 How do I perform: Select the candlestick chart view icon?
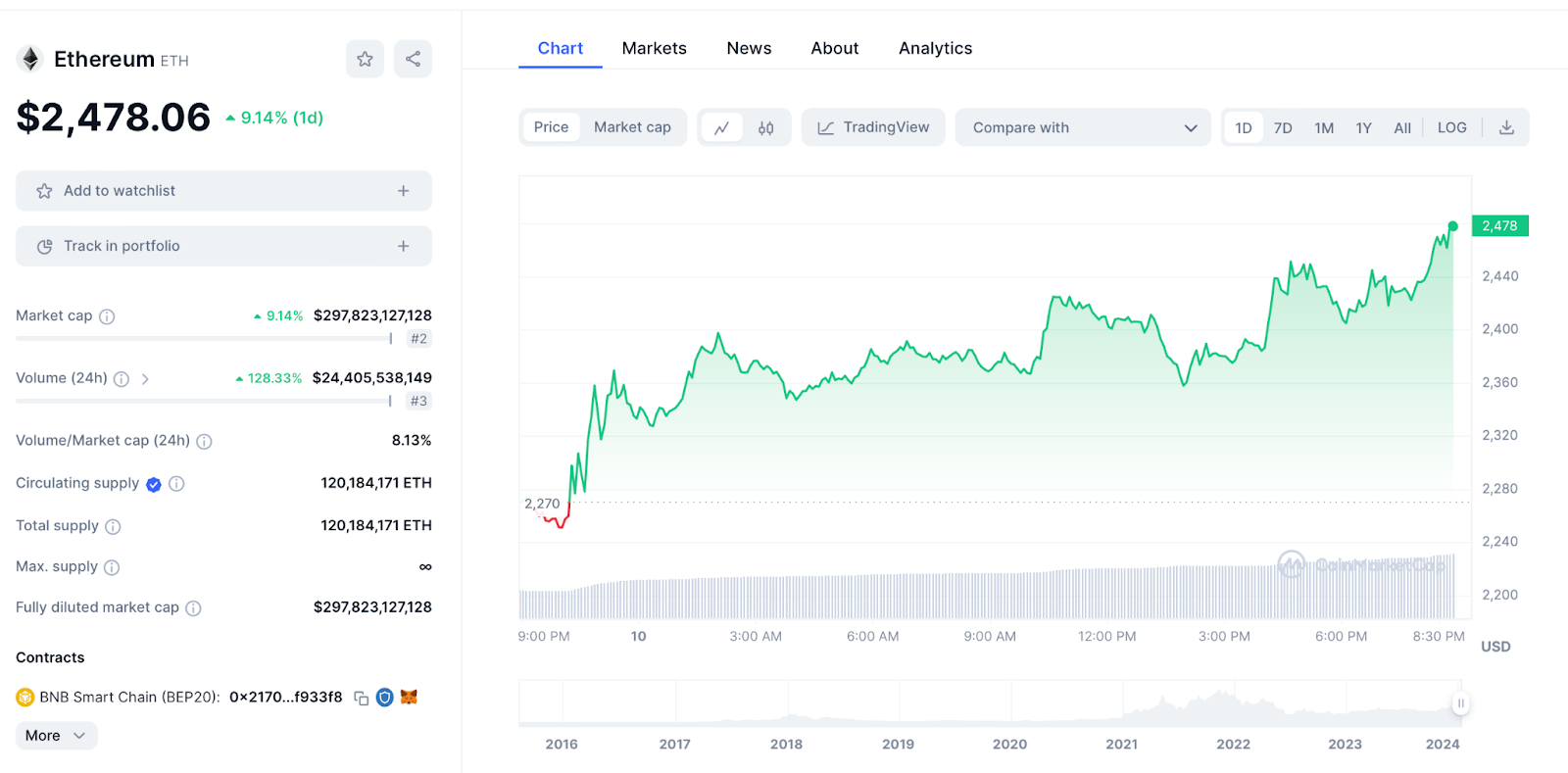click(766, 127)
